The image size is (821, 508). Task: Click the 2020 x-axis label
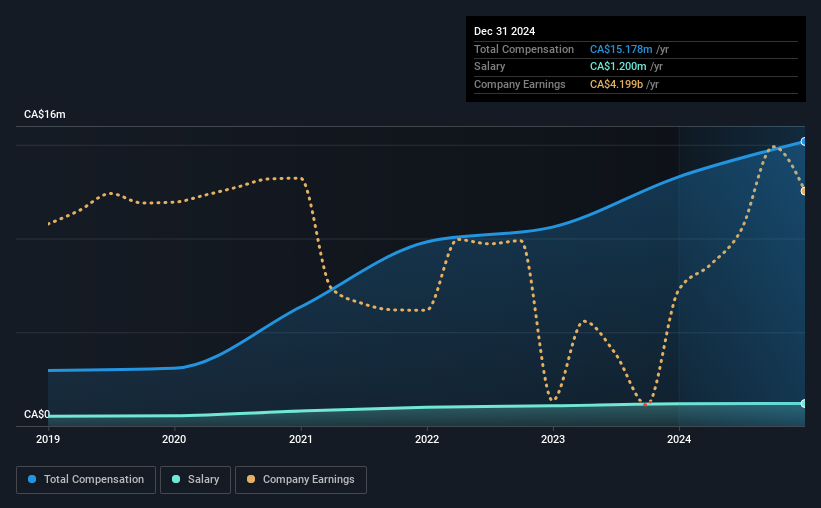click(x=174, y=439)
